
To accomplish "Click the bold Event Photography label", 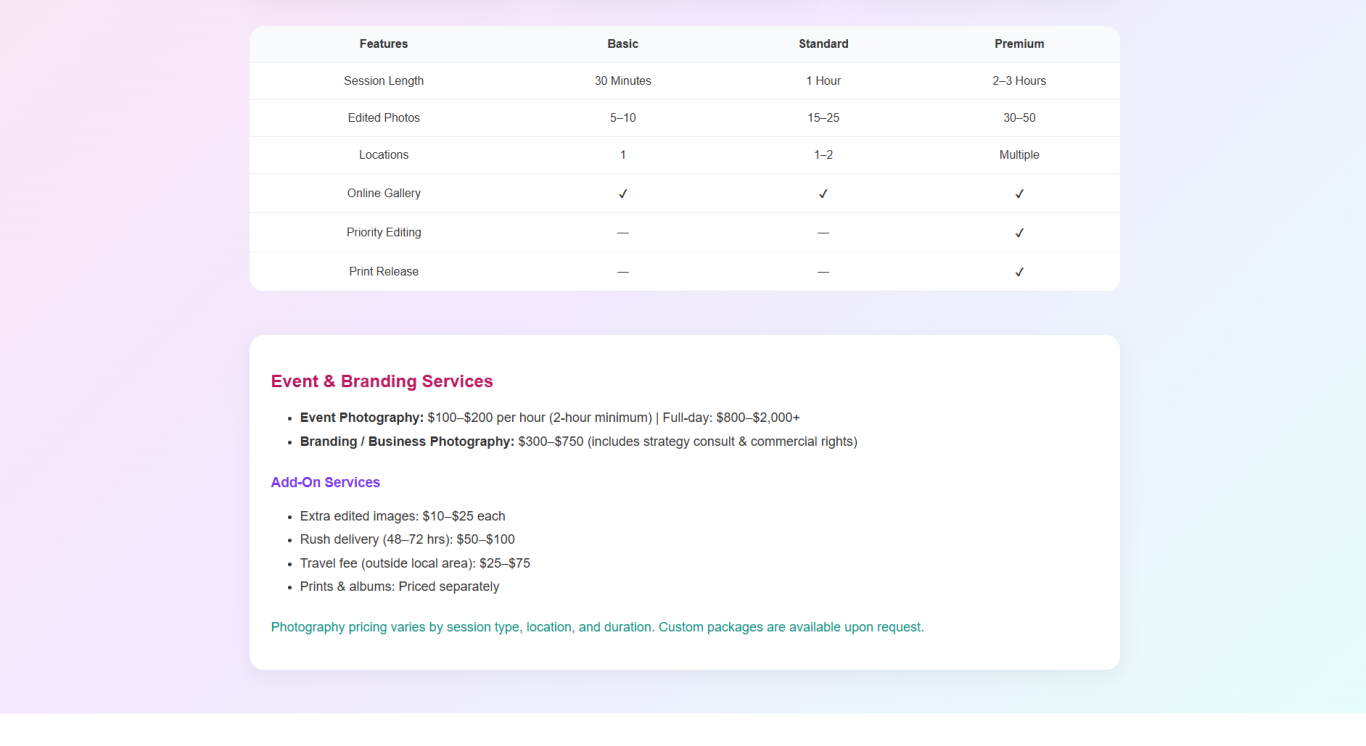I will 362,418.
